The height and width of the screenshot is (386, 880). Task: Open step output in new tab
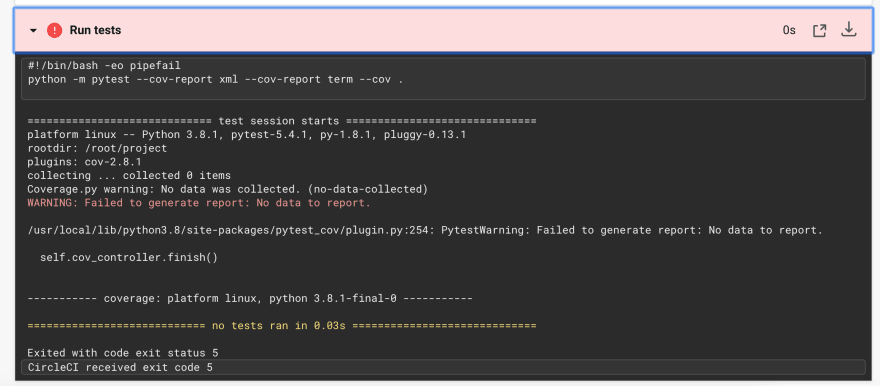coord(819,30)
